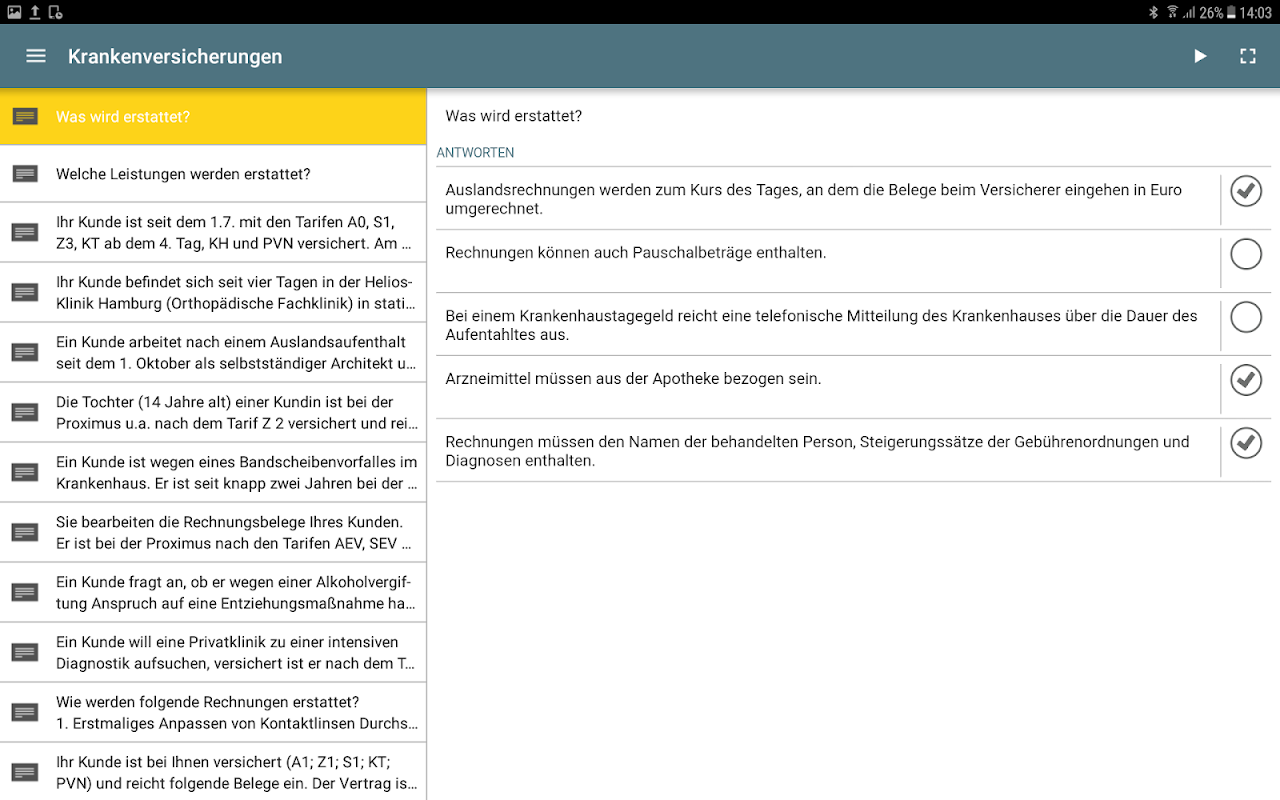Image resolution: width=1280 pixels, height=800 pixels.
Task: Uncheck the Auslandsrechnungen answer checkbox
Action: coord(1246,191)
